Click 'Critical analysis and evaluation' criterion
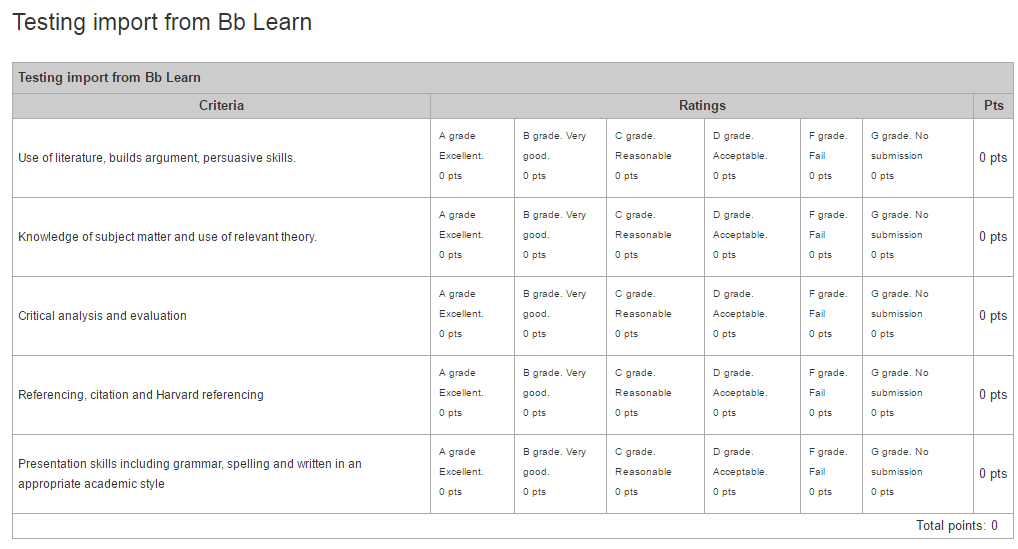Screen dimensions: 1018x549 point(102,316)
